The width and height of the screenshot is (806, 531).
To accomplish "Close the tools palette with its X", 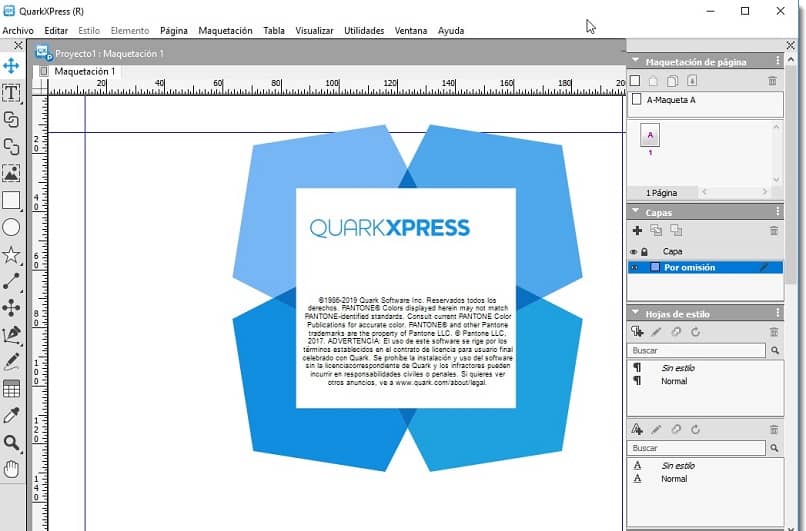I will tap(18, 46).
